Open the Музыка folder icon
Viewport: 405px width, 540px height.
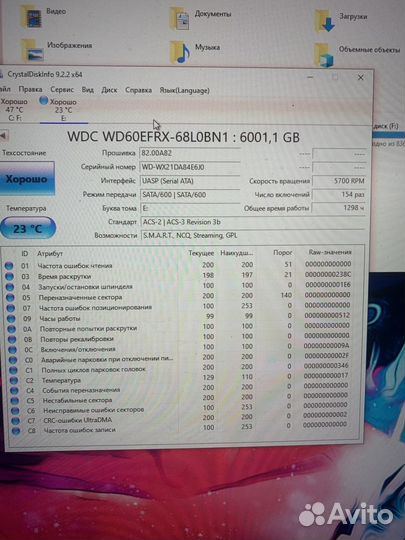[180, 52]
